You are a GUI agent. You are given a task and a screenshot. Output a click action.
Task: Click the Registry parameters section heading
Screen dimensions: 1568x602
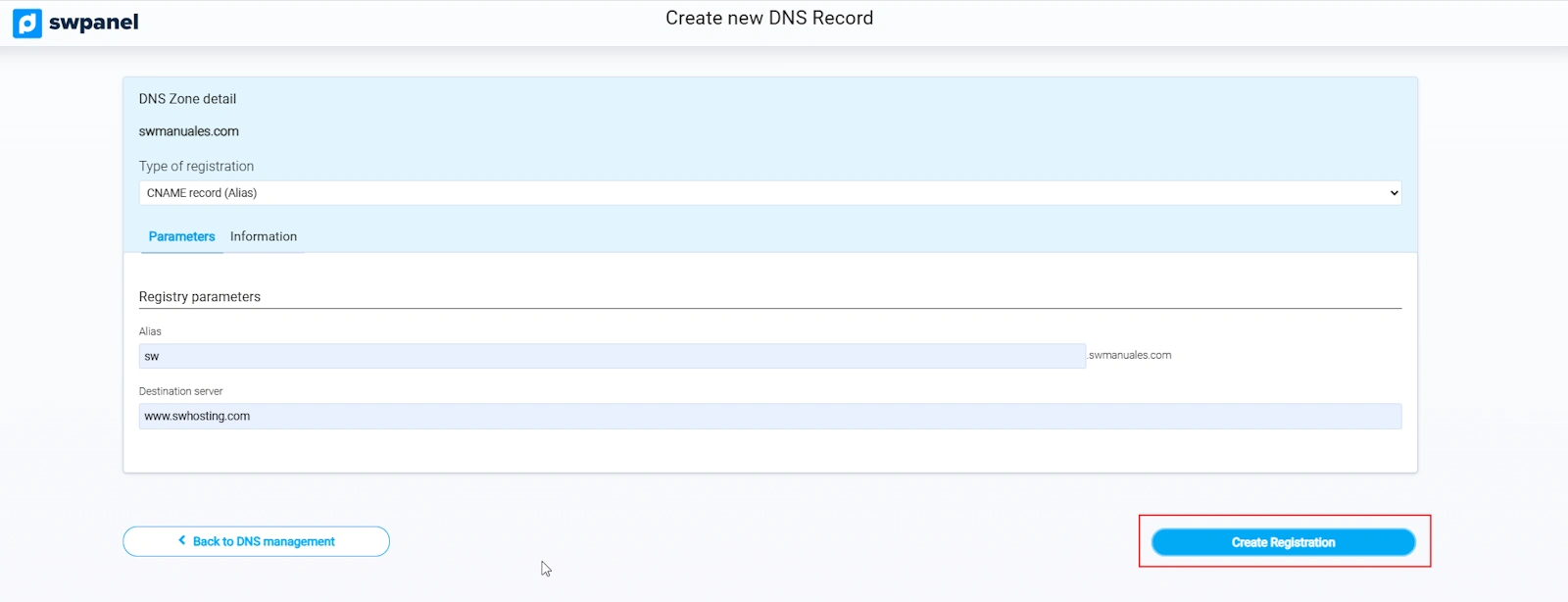pos(199,297)
